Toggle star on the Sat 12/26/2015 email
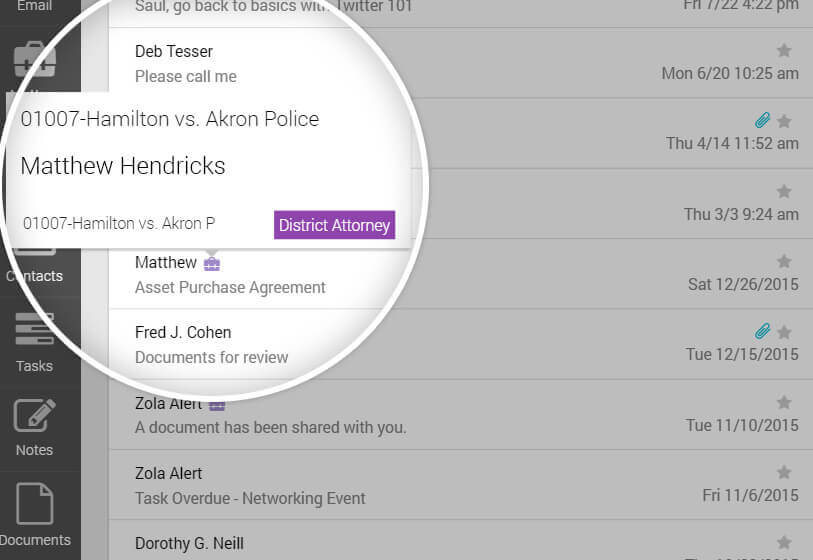The width and height of the screenshot is (813, 560). tap(784, 261)
